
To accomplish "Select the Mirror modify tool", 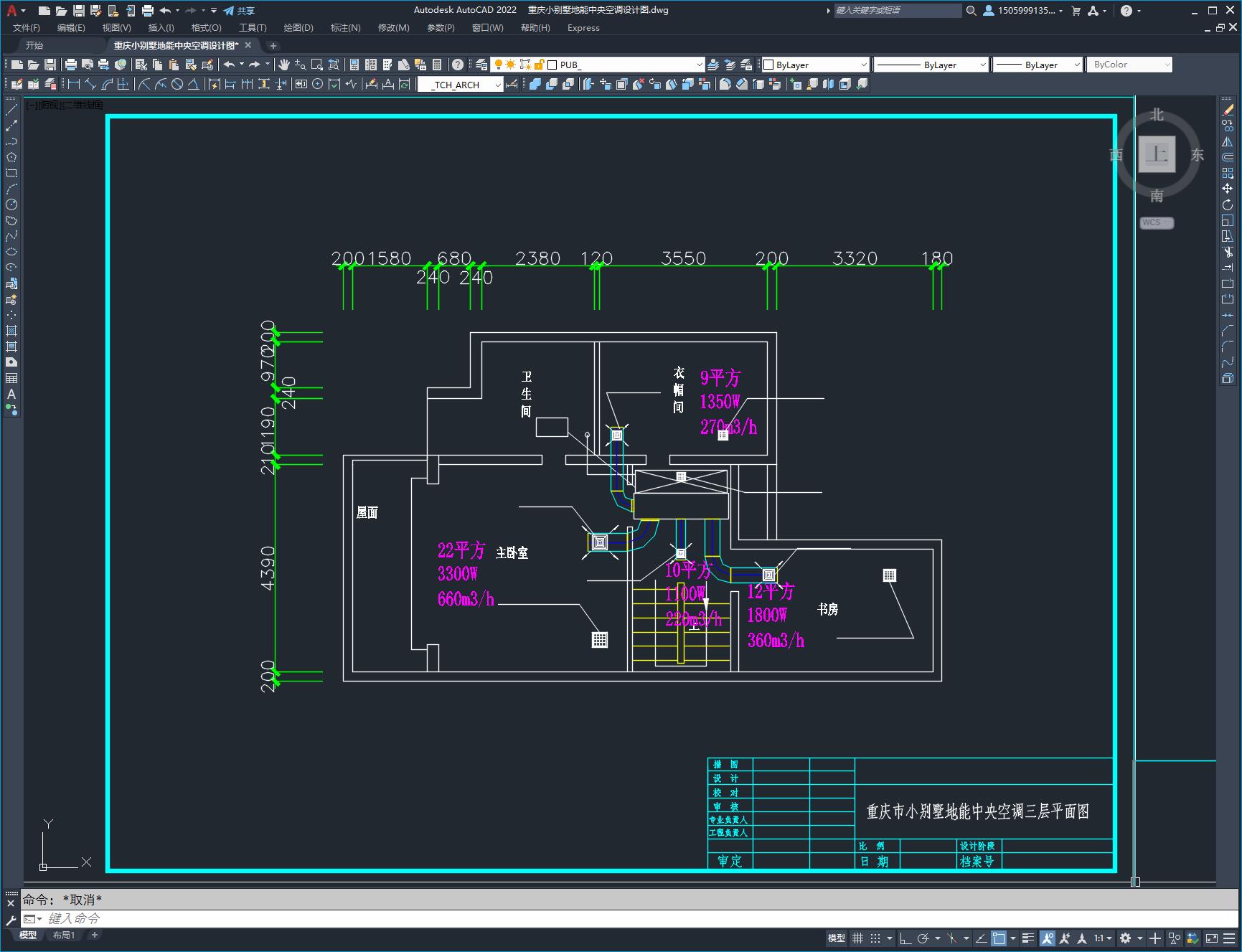I will (1228, 141).
